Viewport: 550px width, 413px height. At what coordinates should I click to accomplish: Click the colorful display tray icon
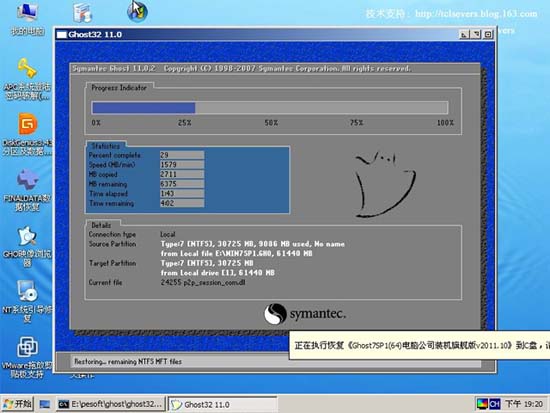click(483, 404)
